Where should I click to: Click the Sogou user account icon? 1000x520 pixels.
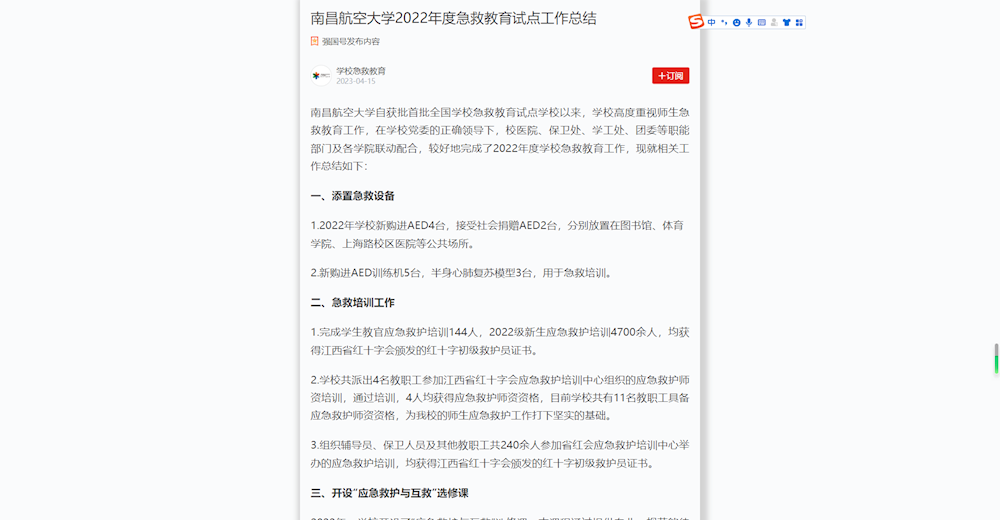773,22
